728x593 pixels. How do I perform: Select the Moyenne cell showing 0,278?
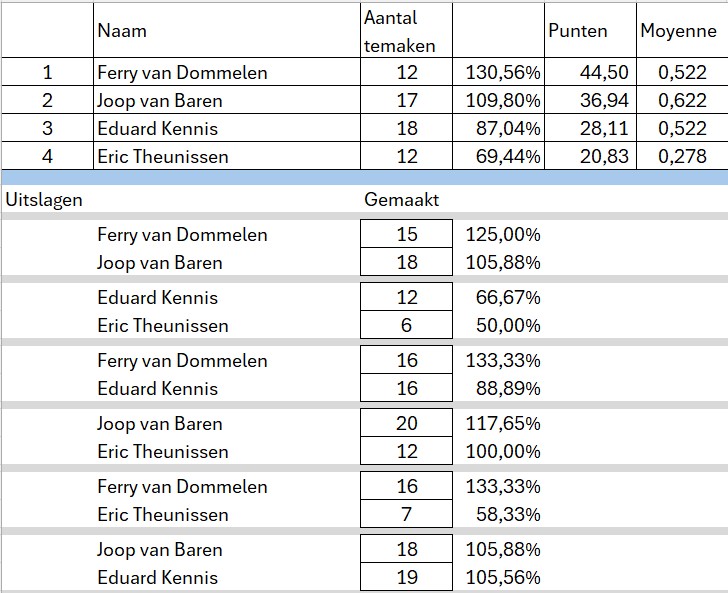[681, 156]
